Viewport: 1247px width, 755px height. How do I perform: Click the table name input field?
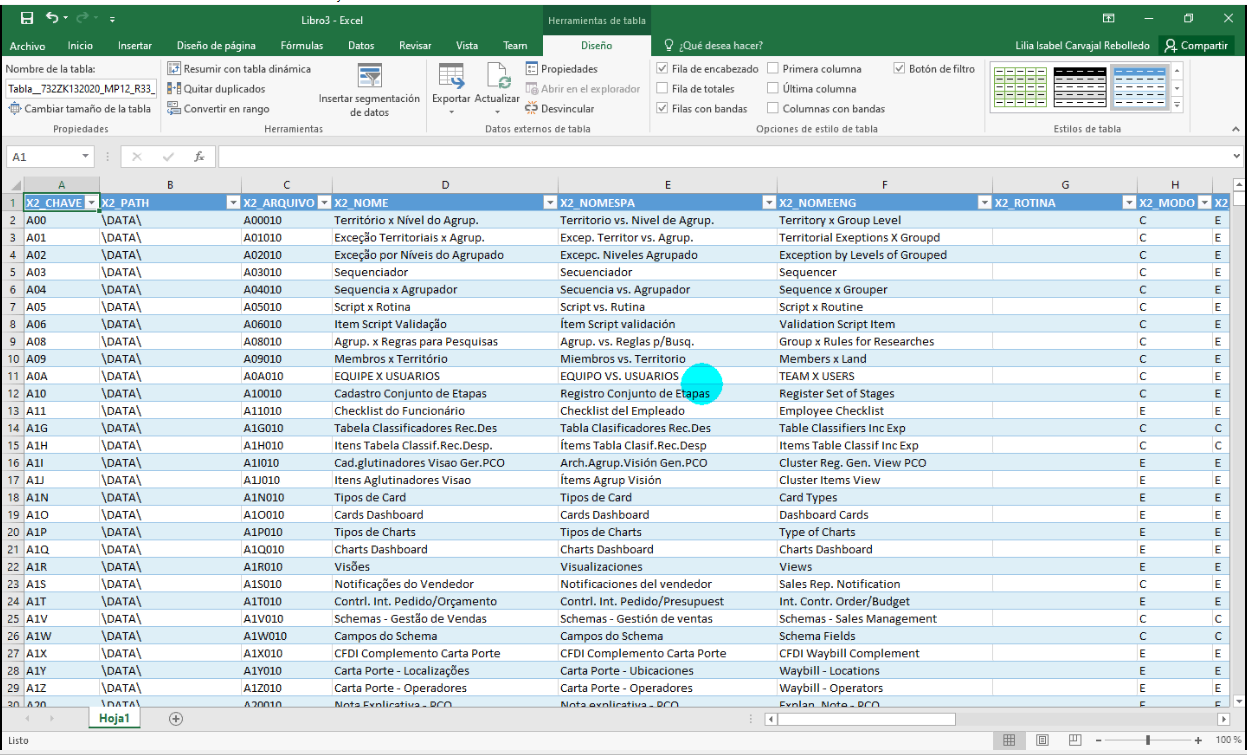(80, 89)
